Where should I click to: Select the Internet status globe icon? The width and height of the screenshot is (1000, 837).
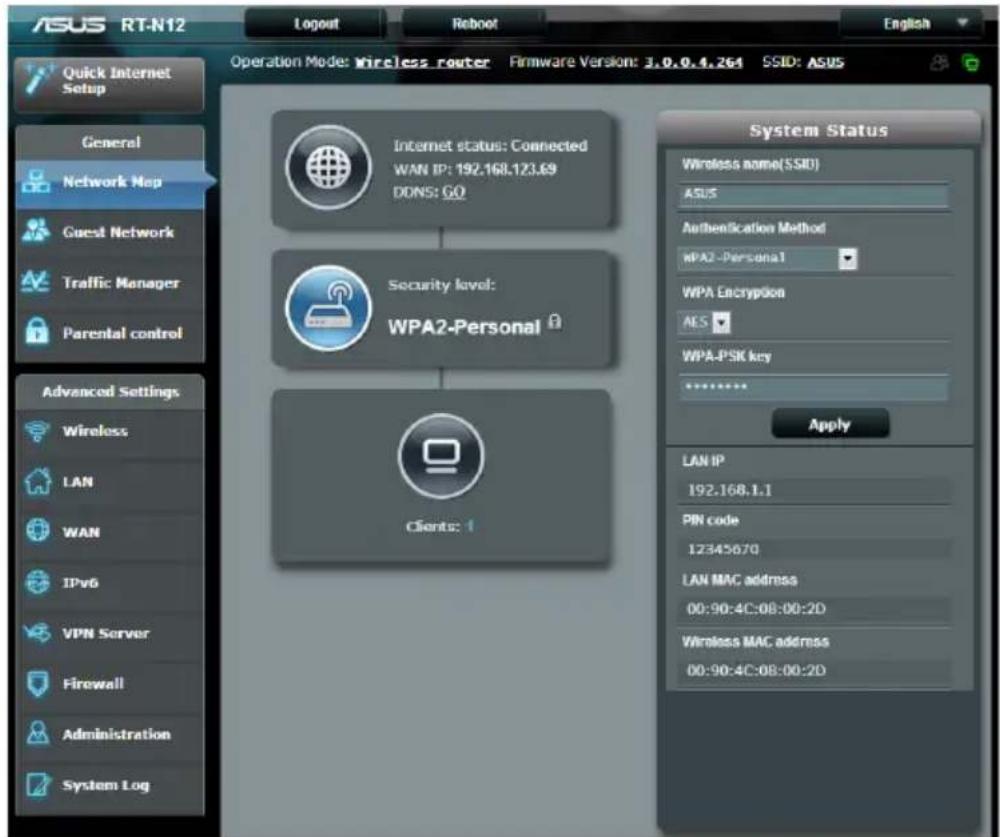pos(328,168)
